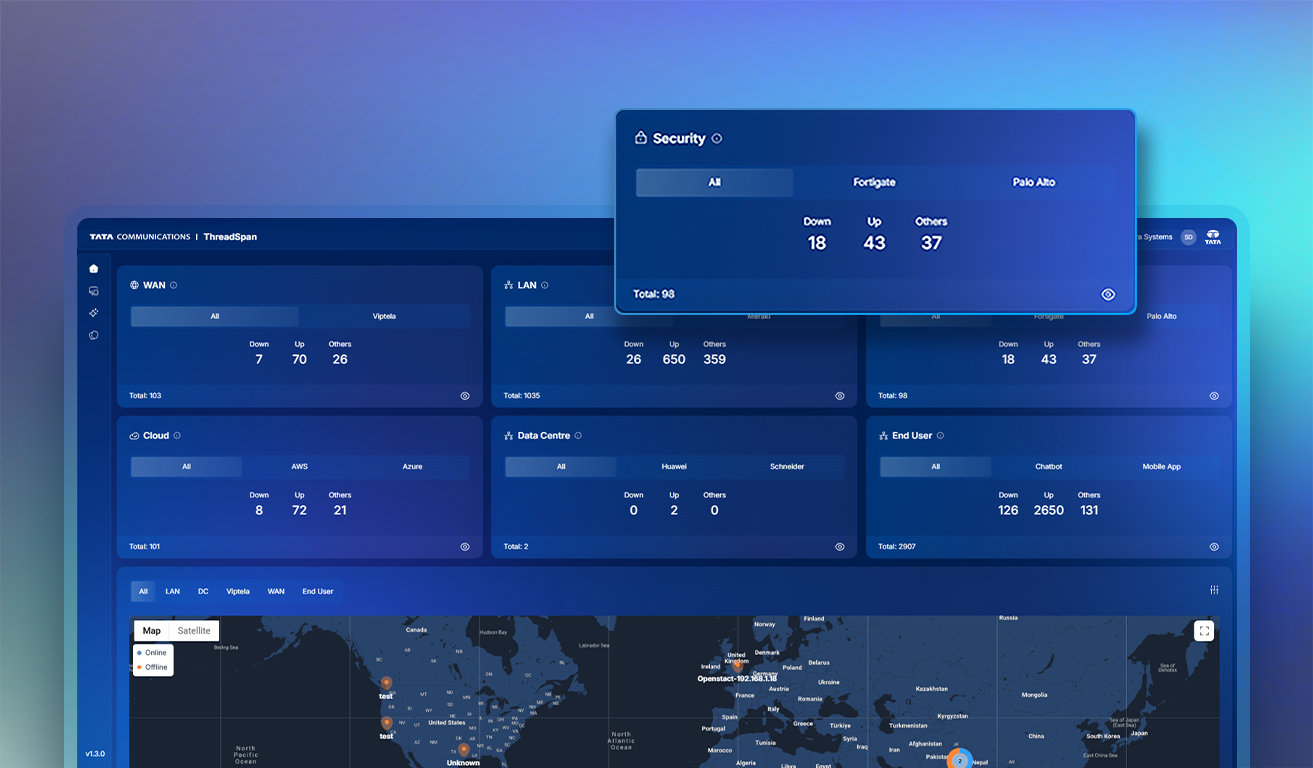
Task: Click the home icon in left sidebar
Action: point(94,269)
